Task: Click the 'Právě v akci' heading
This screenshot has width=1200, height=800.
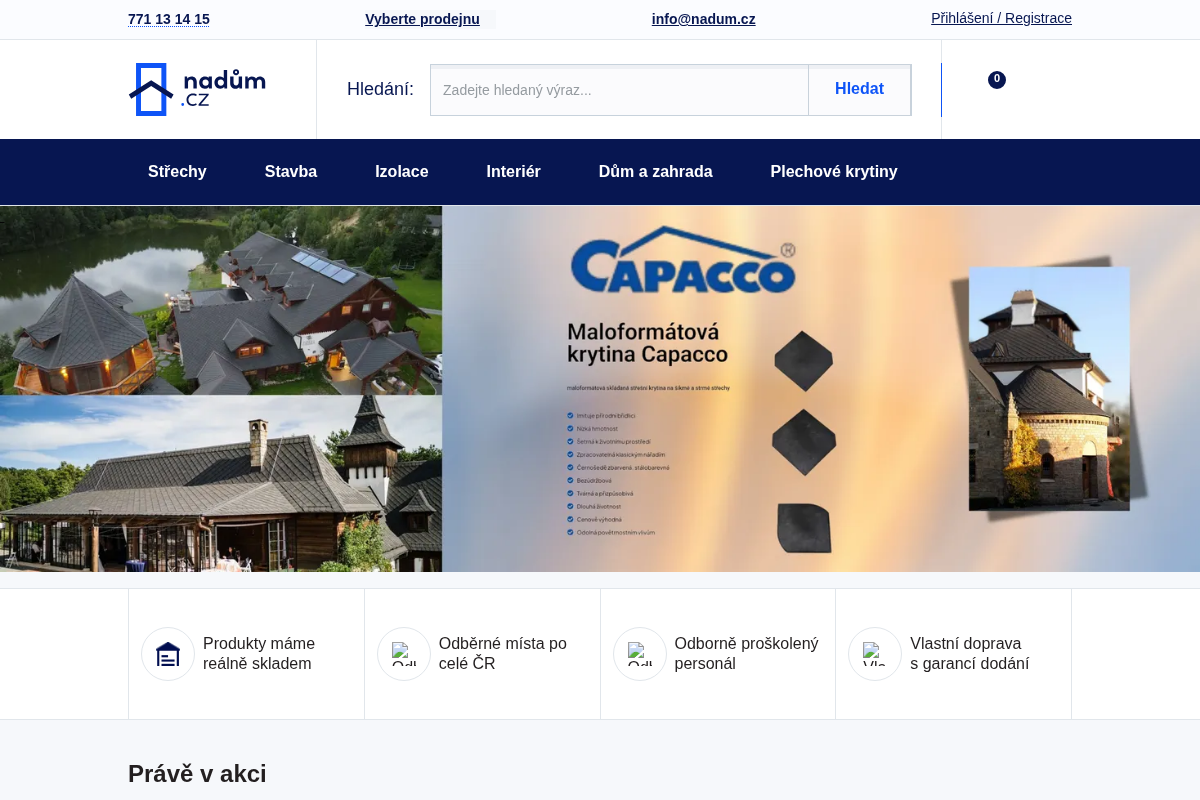Action: point(197,774)
